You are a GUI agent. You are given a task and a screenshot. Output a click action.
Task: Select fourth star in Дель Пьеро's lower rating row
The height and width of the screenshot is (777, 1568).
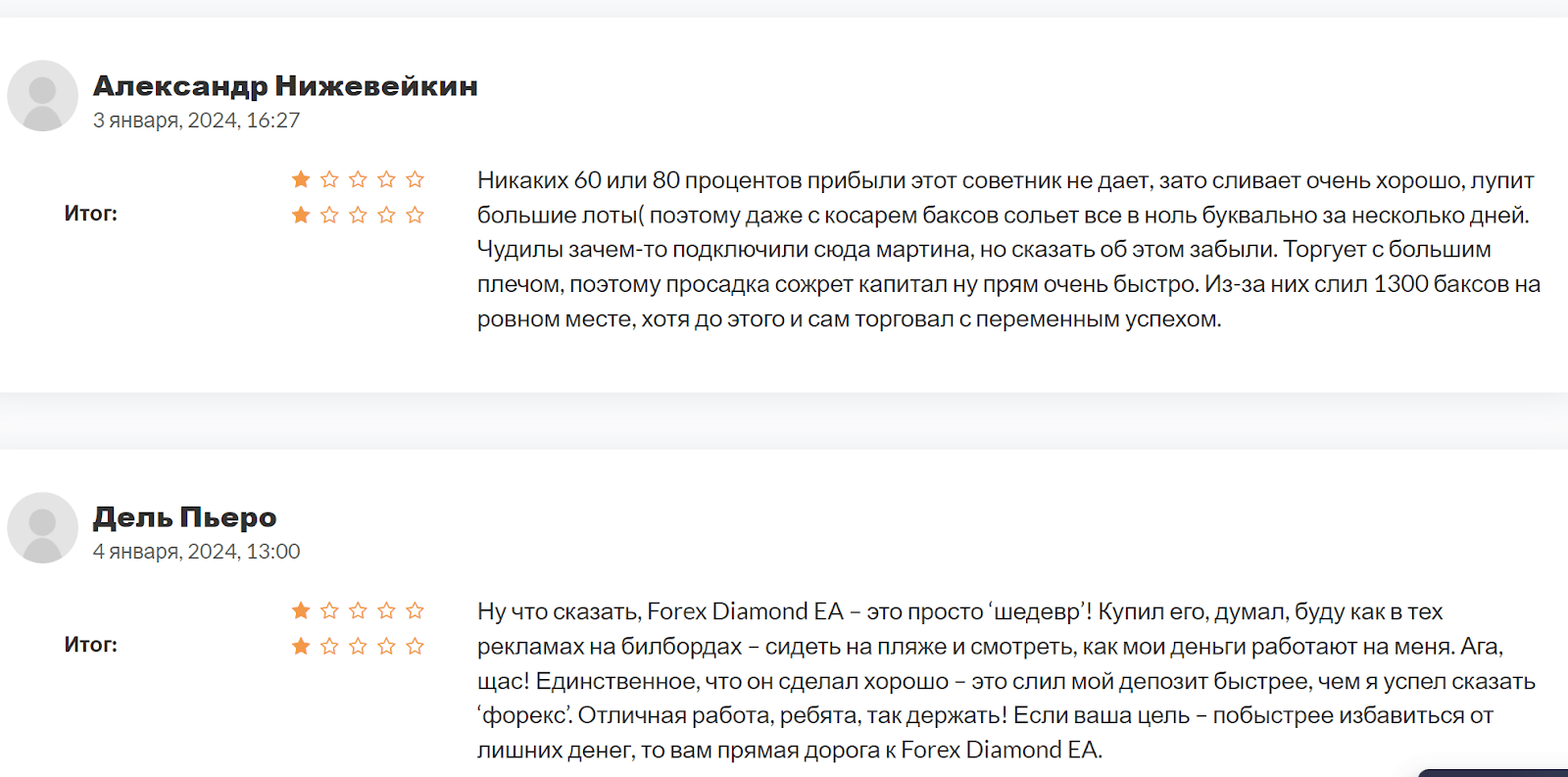point(387,646)
